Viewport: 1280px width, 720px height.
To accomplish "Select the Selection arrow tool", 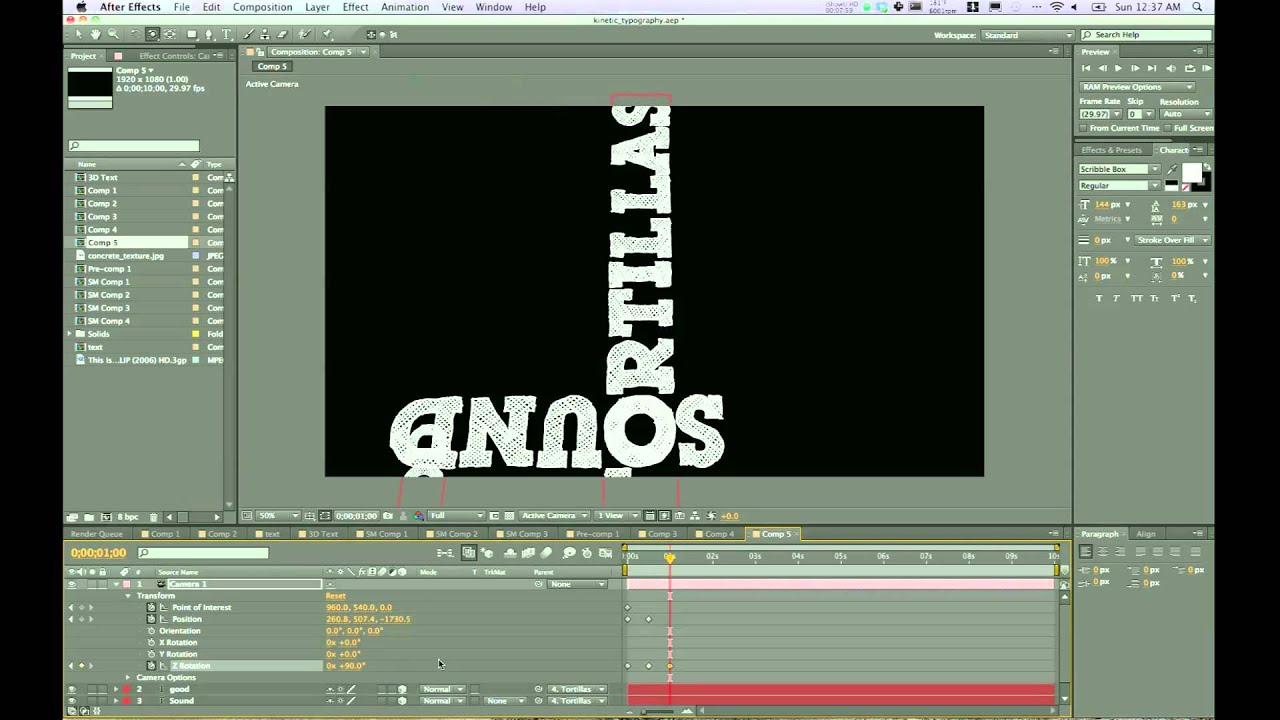I will (78, 34).
